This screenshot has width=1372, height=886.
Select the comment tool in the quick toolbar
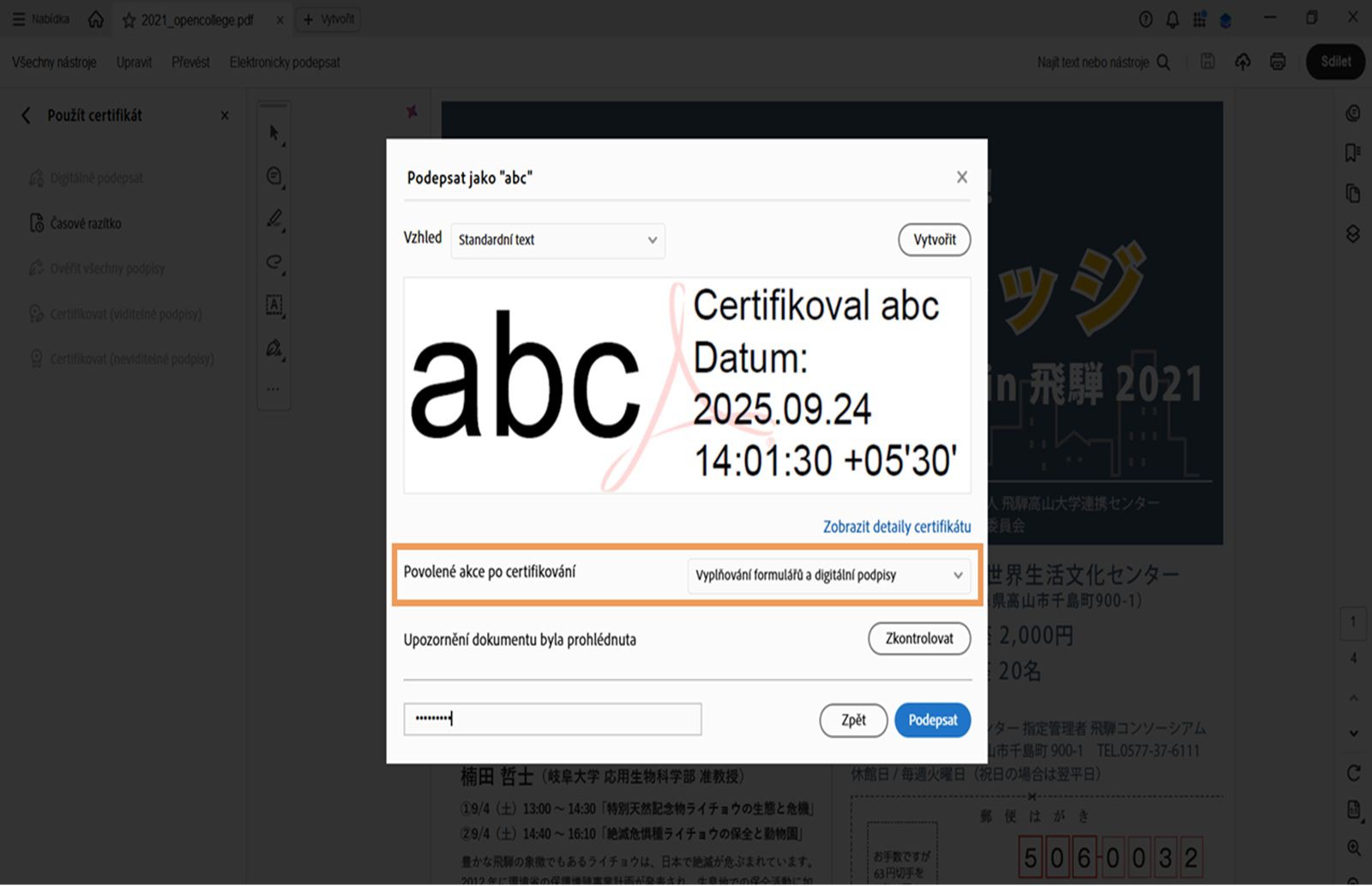click(x=273, y=177)
